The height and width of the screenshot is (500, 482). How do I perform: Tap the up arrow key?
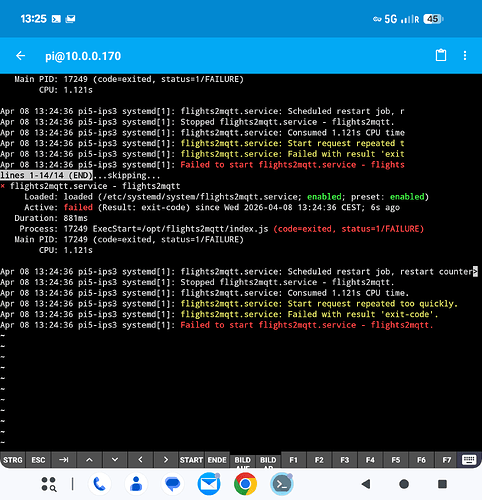point(89,460)
